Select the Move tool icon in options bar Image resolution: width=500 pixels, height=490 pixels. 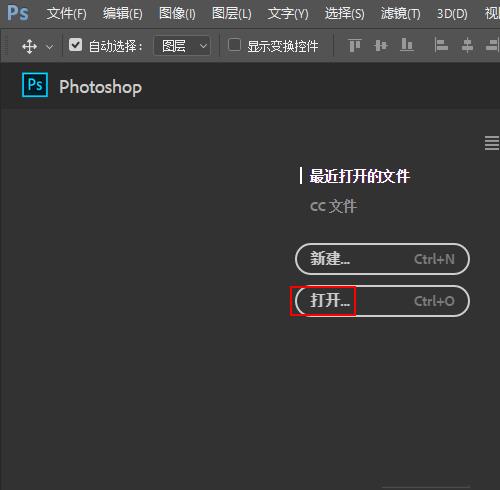click(29, 46)
